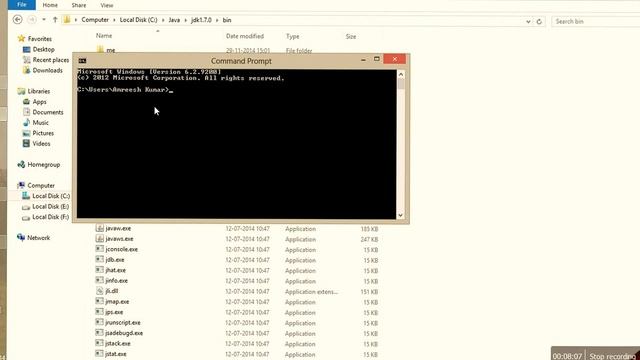
Task: Click the 247 KB size of javaws.exe
Action: pos(369,239)
